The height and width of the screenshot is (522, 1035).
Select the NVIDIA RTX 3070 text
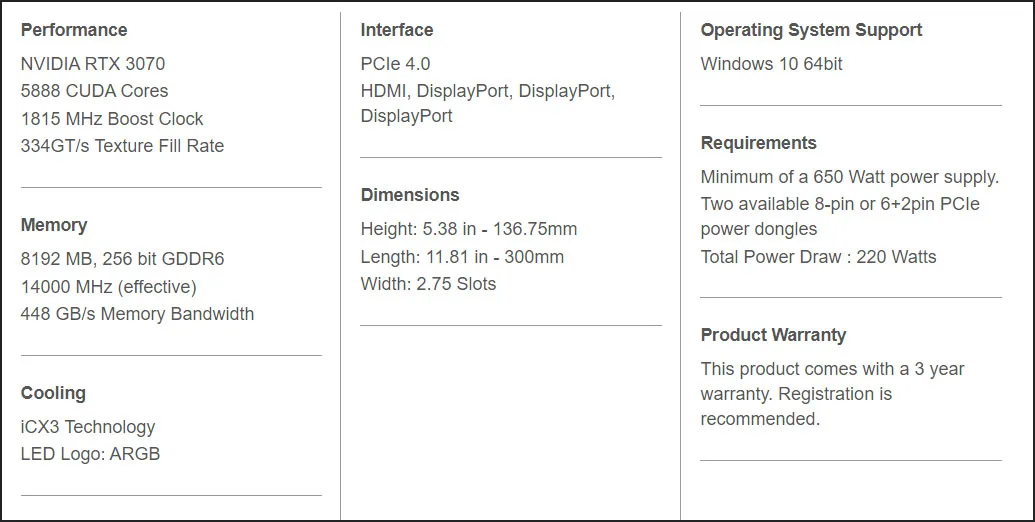pyautogui.click(x=93, y=64)
